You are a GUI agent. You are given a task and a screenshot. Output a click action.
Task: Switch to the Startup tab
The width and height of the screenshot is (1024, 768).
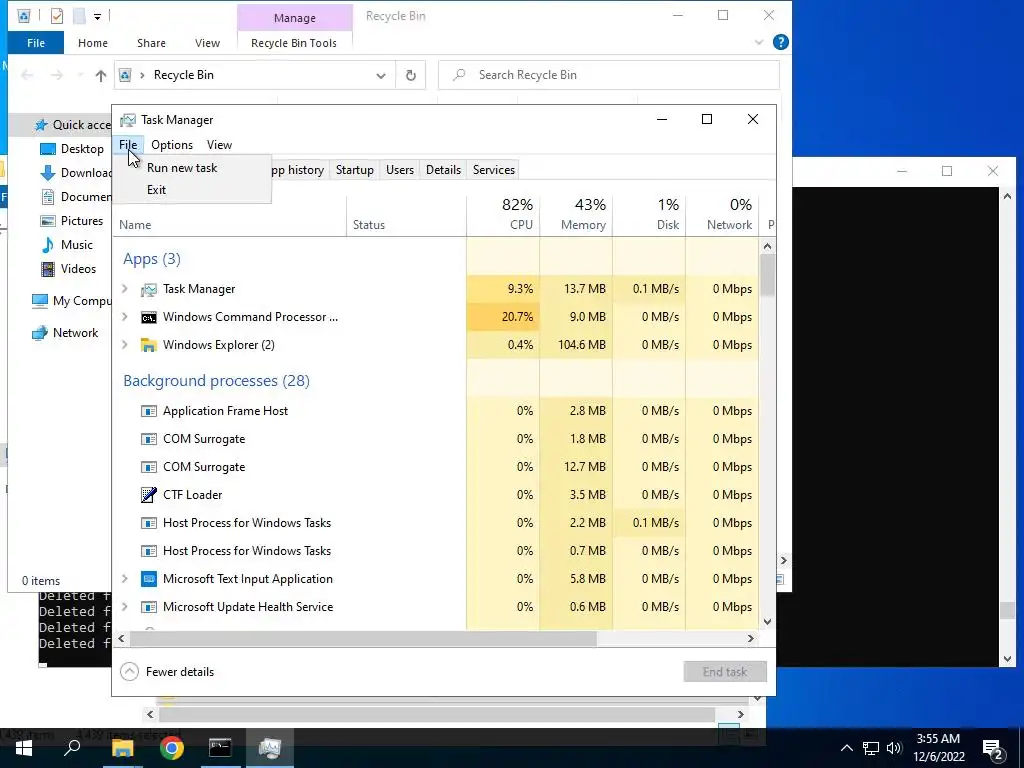pyautogui.click(x=355, y=170)
